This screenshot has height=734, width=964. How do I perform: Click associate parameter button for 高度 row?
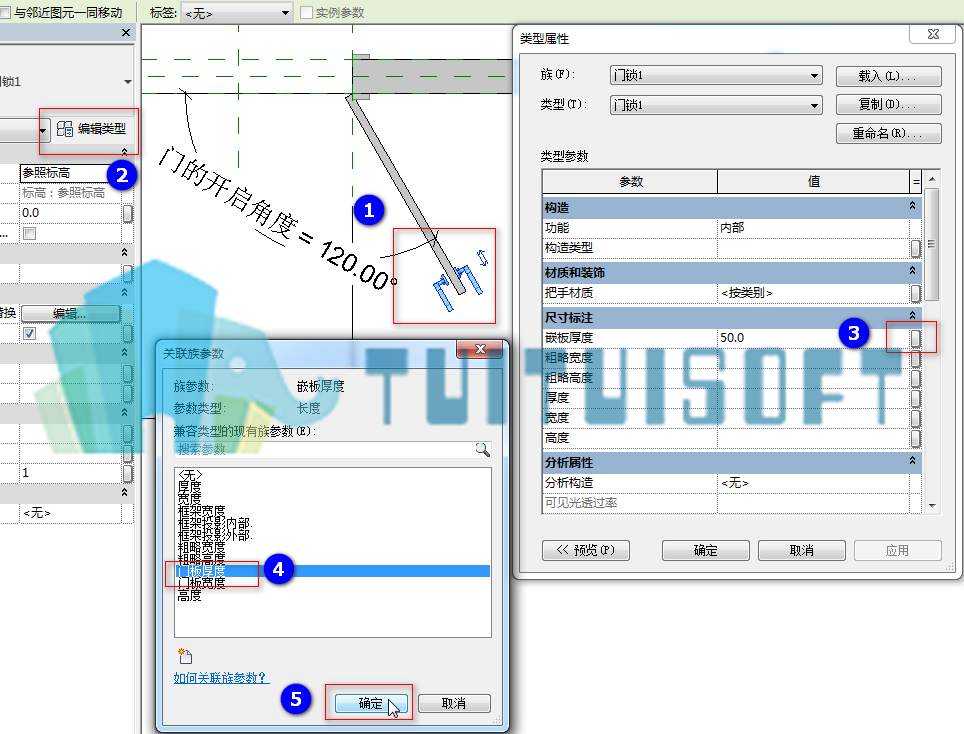(915, 438)
